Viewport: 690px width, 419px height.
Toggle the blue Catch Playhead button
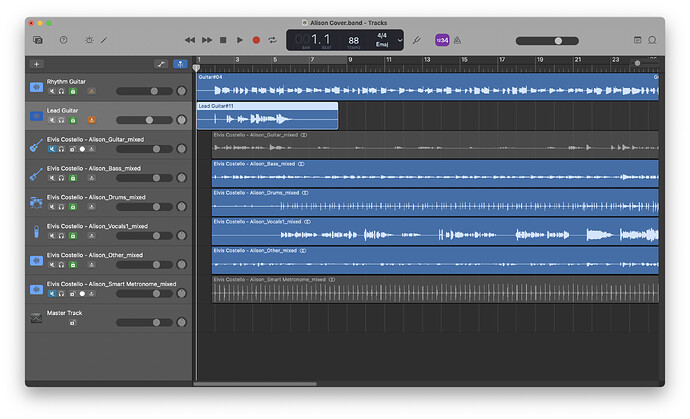[180, 64]
